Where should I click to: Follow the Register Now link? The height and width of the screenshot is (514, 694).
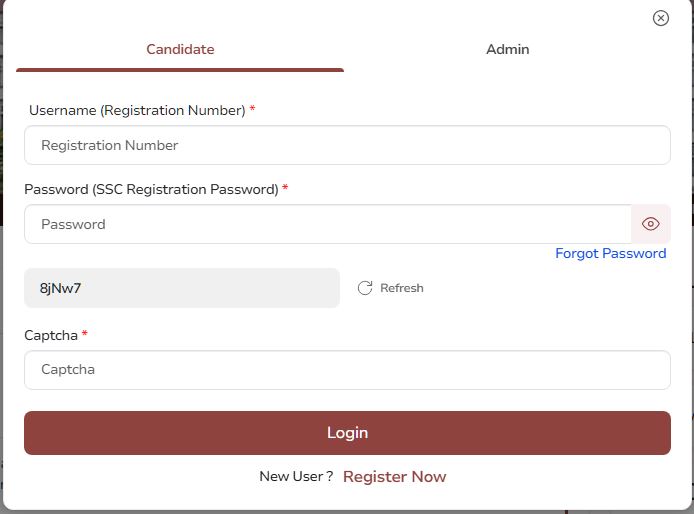(x=394, y=477)
